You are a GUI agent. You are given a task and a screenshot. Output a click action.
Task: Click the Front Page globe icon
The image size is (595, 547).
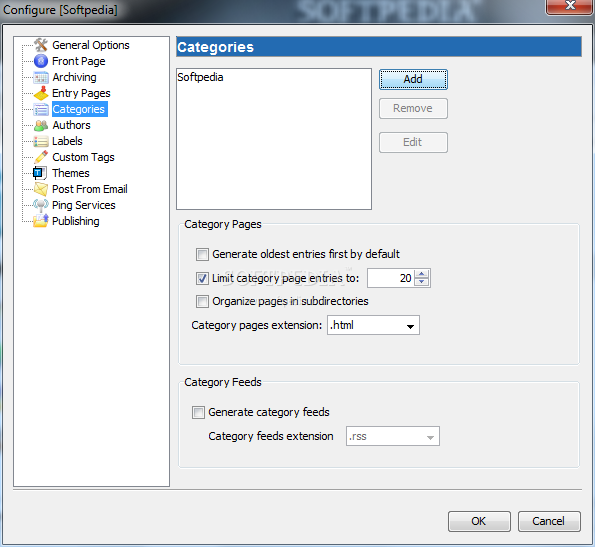tap(41, 61)
